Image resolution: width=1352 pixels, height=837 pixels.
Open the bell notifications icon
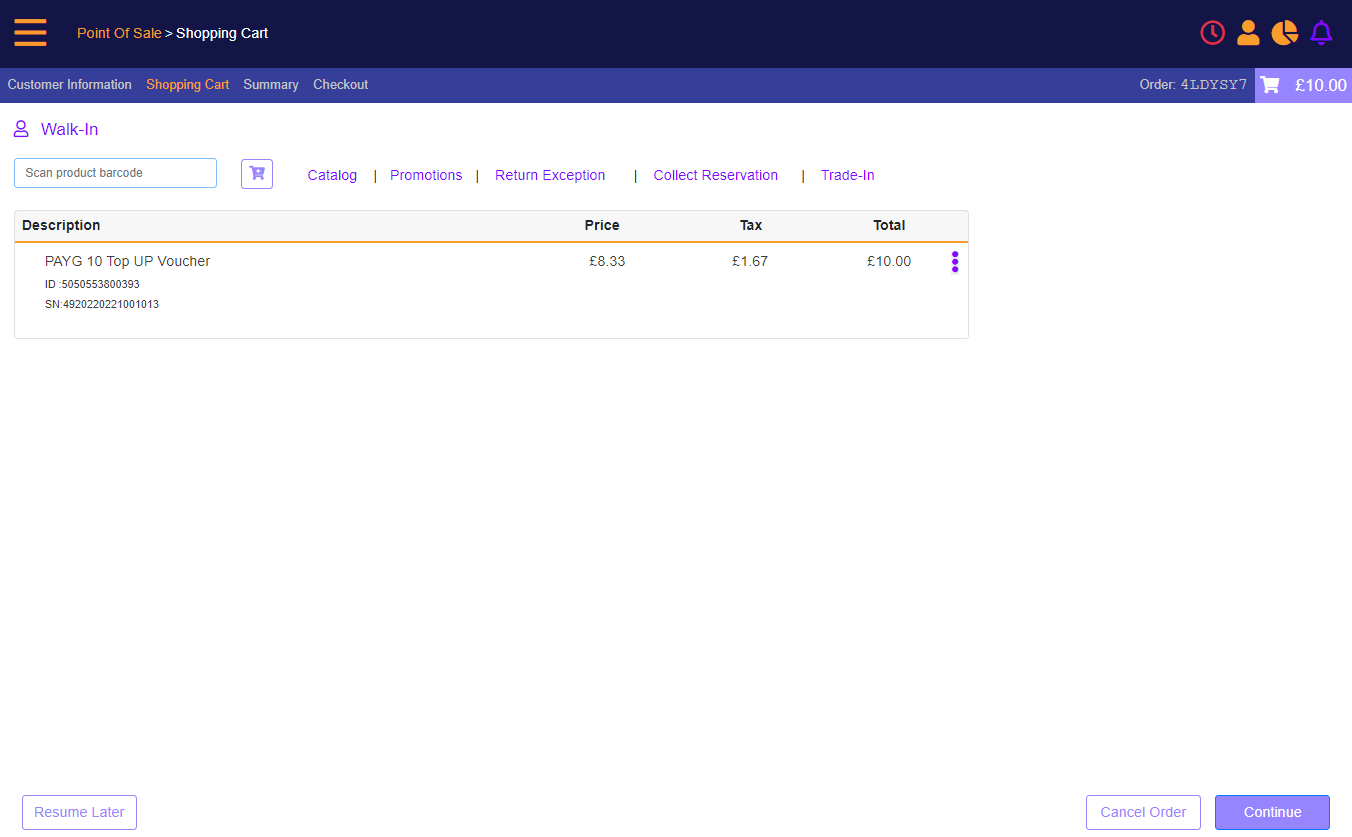coord(1321,33)
